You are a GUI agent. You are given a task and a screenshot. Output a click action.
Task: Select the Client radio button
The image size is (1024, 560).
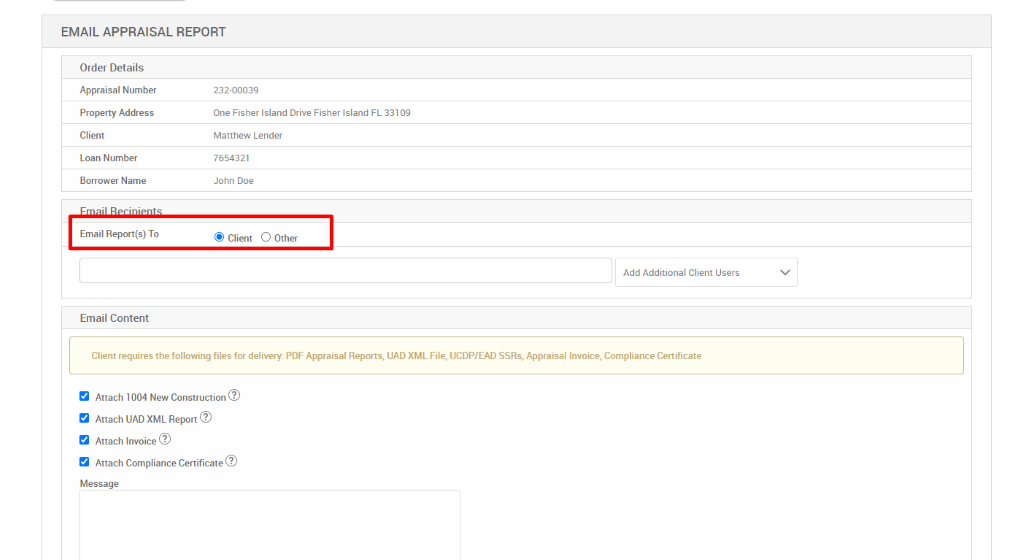219,237
